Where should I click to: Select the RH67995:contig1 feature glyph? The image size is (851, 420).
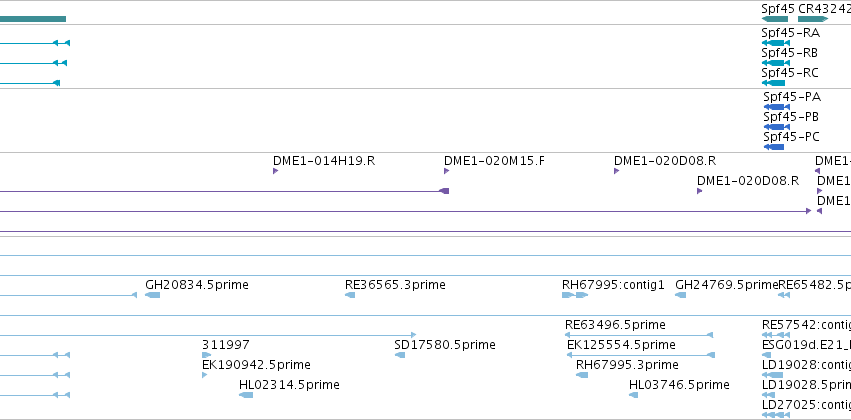pyautogui.click(x=575, y=295)
